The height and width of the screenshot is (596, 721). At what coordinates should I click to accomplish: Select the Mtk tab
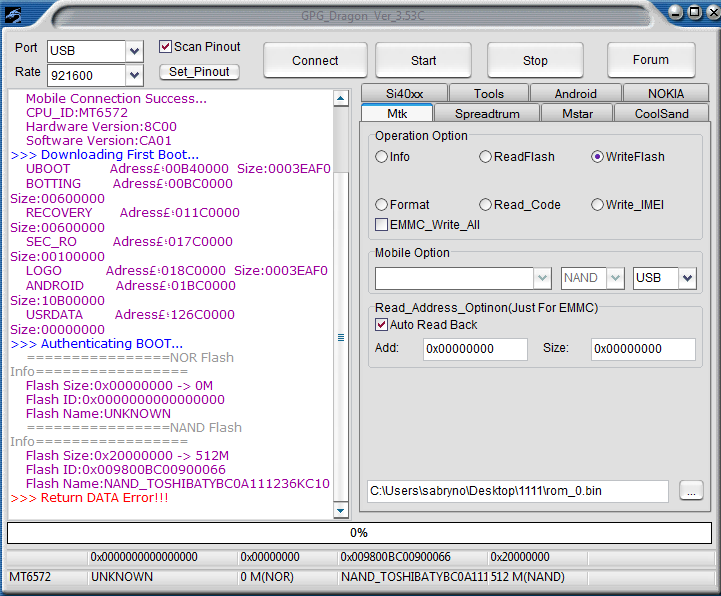(x=397, y=114)
